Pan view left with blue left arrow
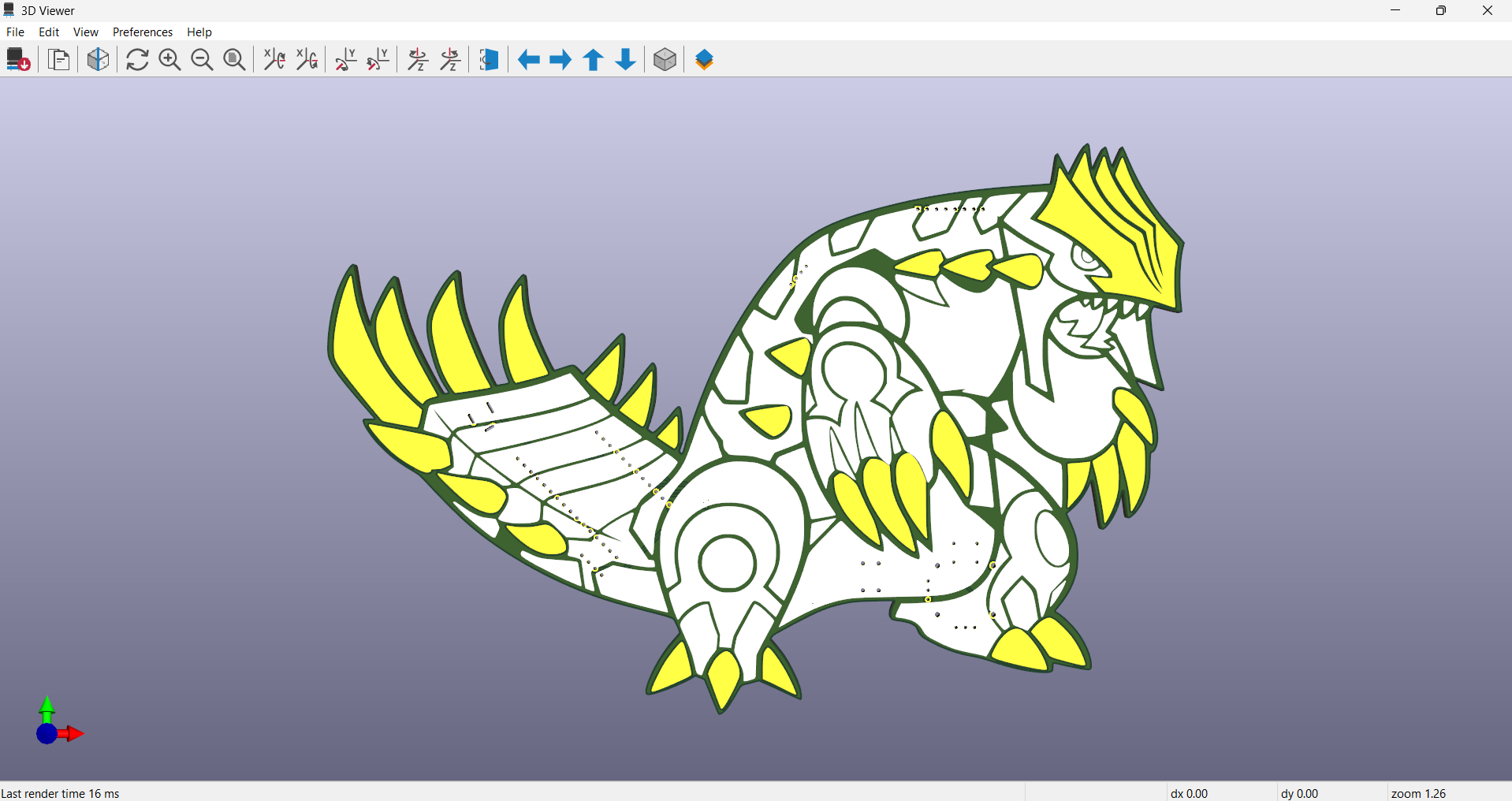This screenshot has width=1512, height=801. coord(528,60)
